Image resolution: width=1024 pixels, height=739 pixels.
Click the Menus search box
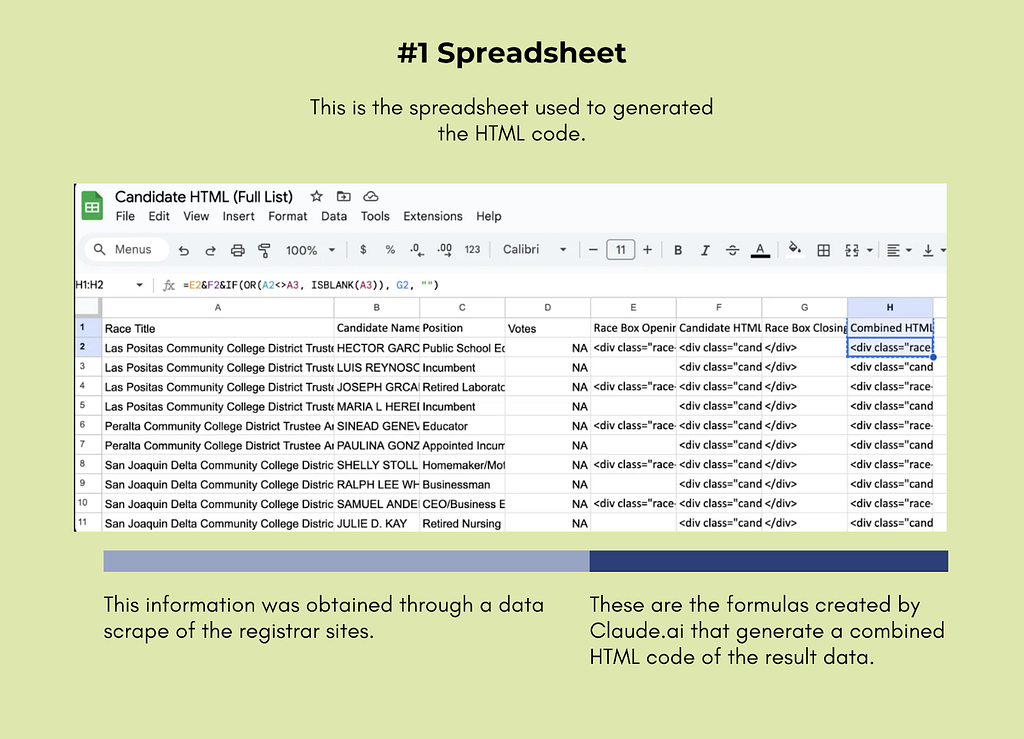pos(126,249)
